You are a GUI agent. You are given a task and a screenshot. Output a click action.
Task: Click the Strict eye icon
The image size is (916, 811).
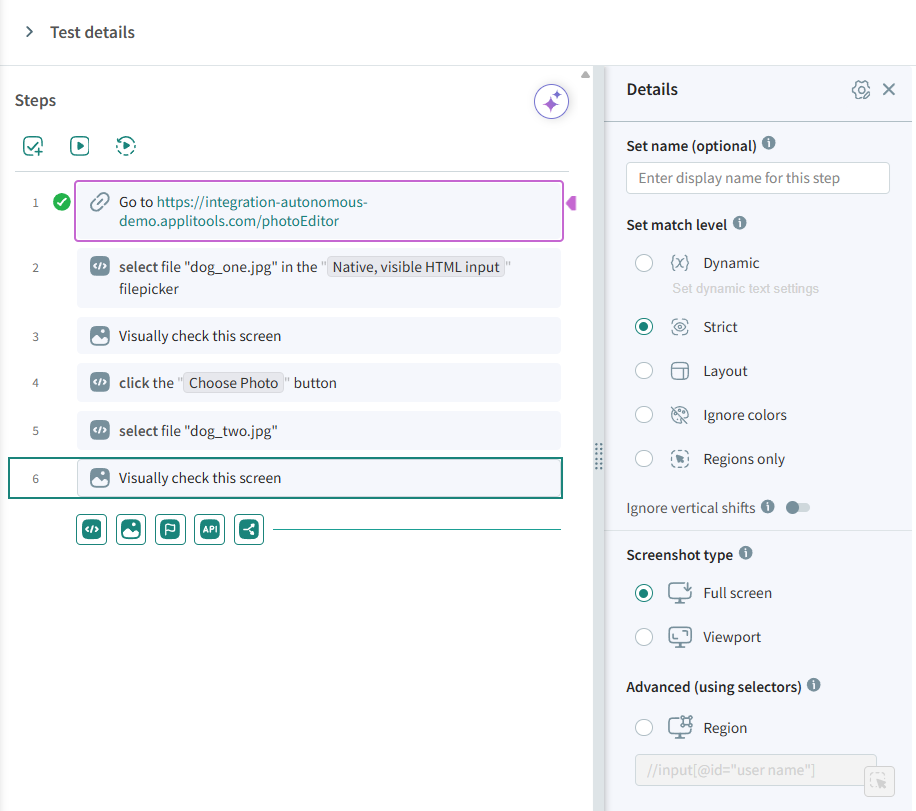click(679, 327)
